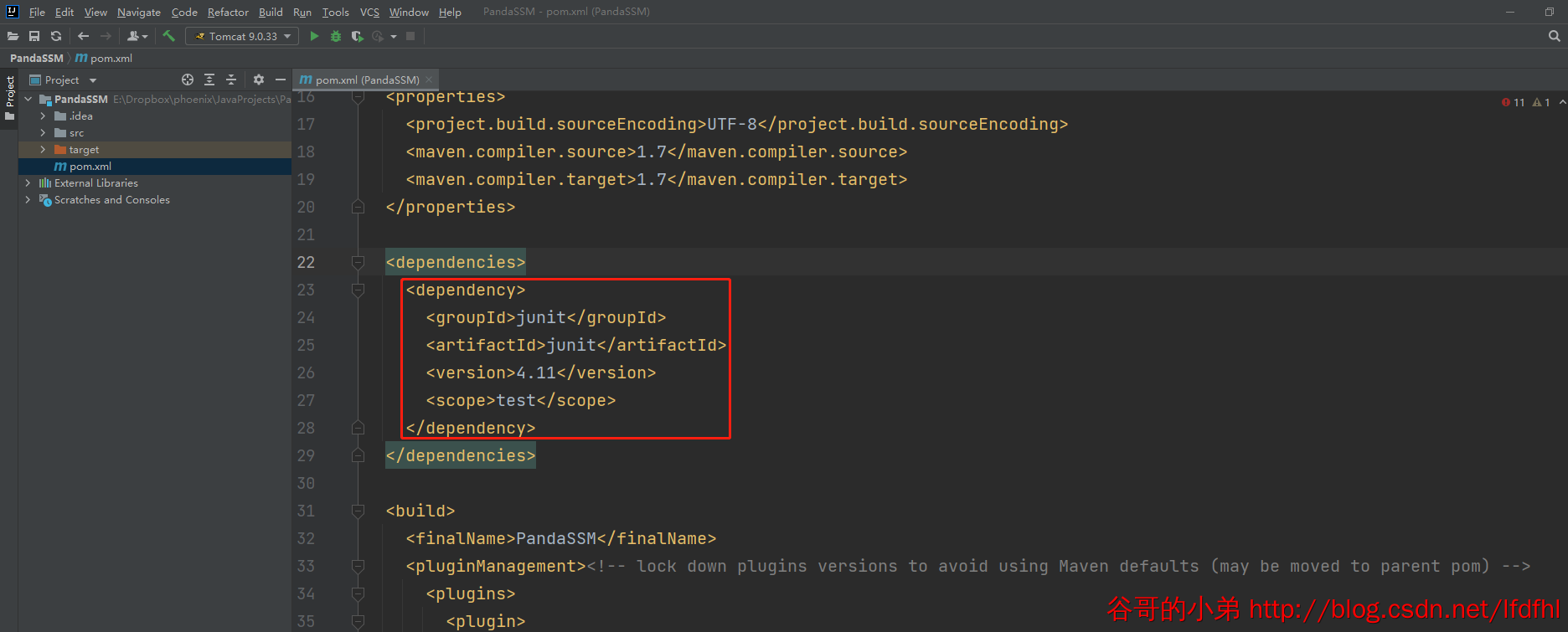The height and width of the screenshot is (632, 1568).
Task: Select the .idea folder row
Action: coord(155,116)
